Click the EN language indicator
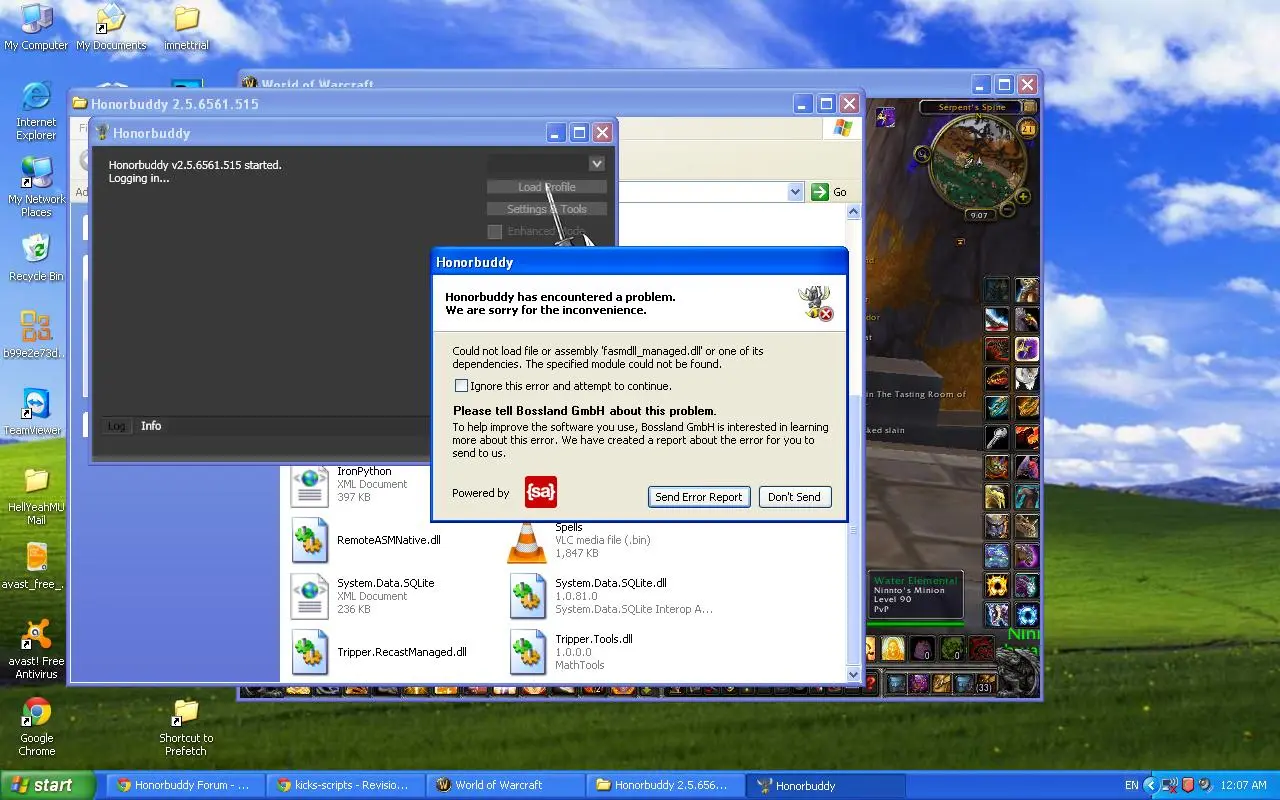Screen dimensions: 1280x800 pyautogui.click(x=1131, y=786)
